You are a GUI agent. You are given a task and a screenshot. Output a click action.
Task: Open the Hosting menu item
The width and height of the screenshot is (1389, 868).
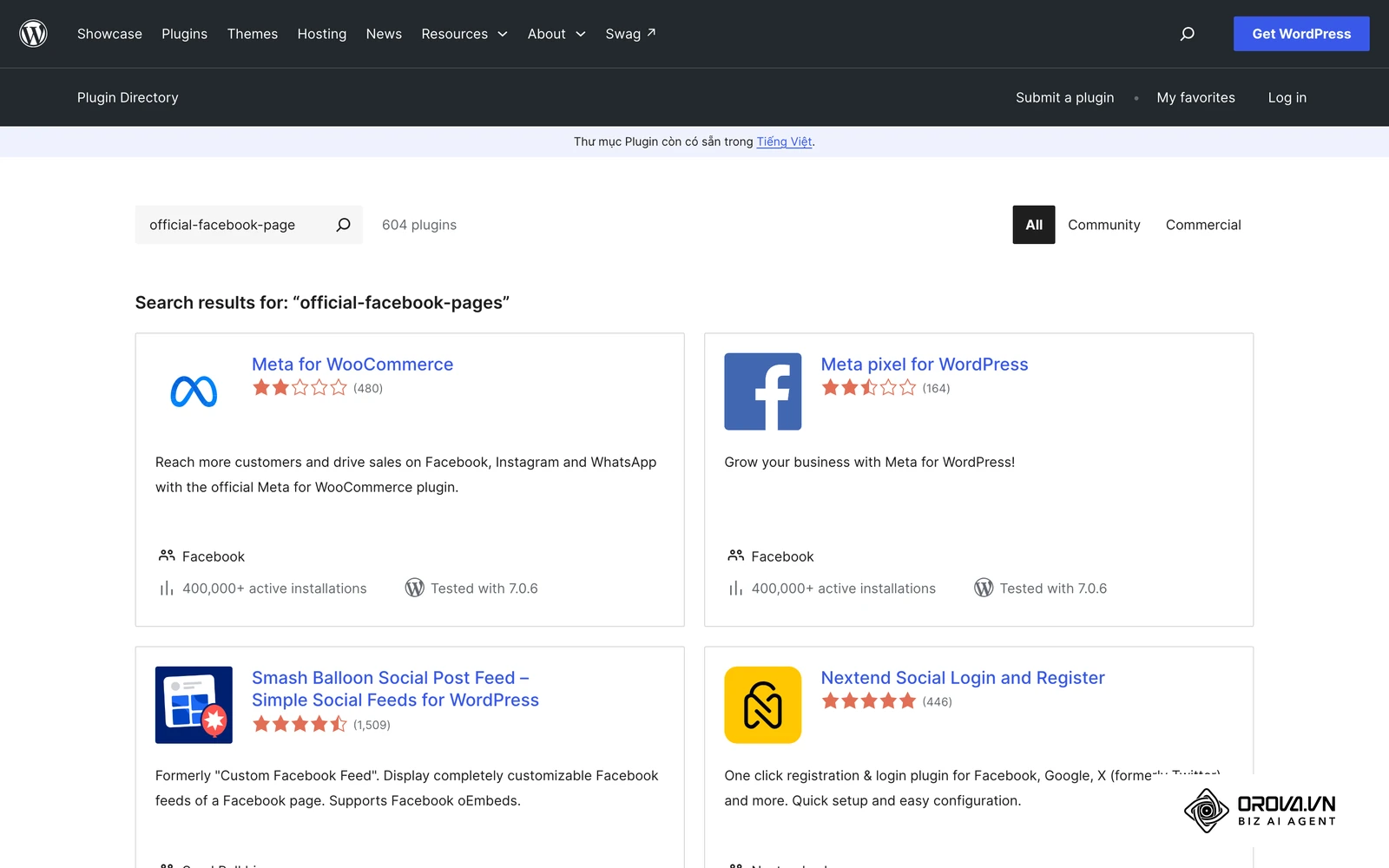tap(322, 34)
